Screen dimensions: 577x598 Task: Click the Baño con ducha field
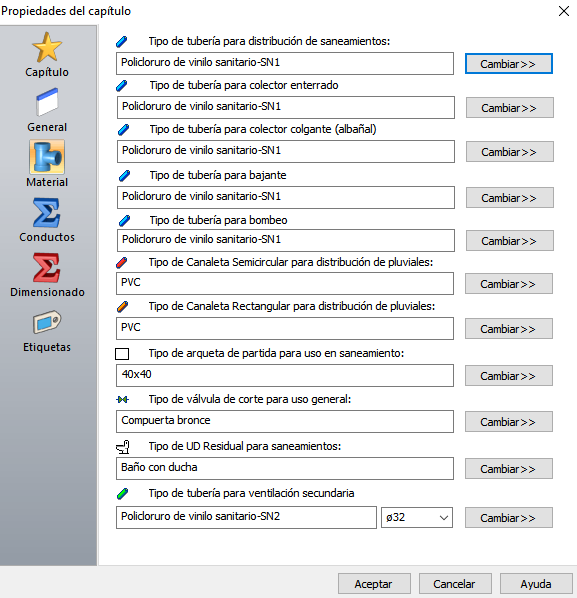click(285, 468)
